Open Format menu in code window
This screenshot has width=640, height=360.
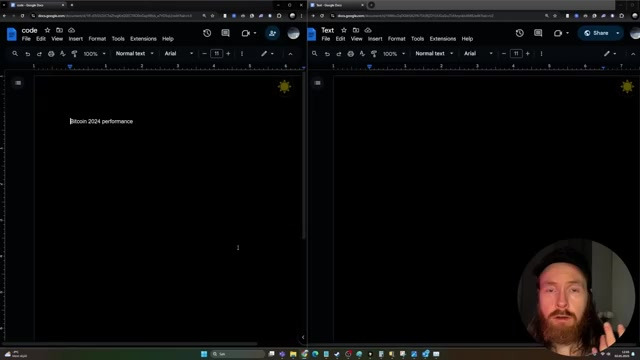click(x=97, y=39)
